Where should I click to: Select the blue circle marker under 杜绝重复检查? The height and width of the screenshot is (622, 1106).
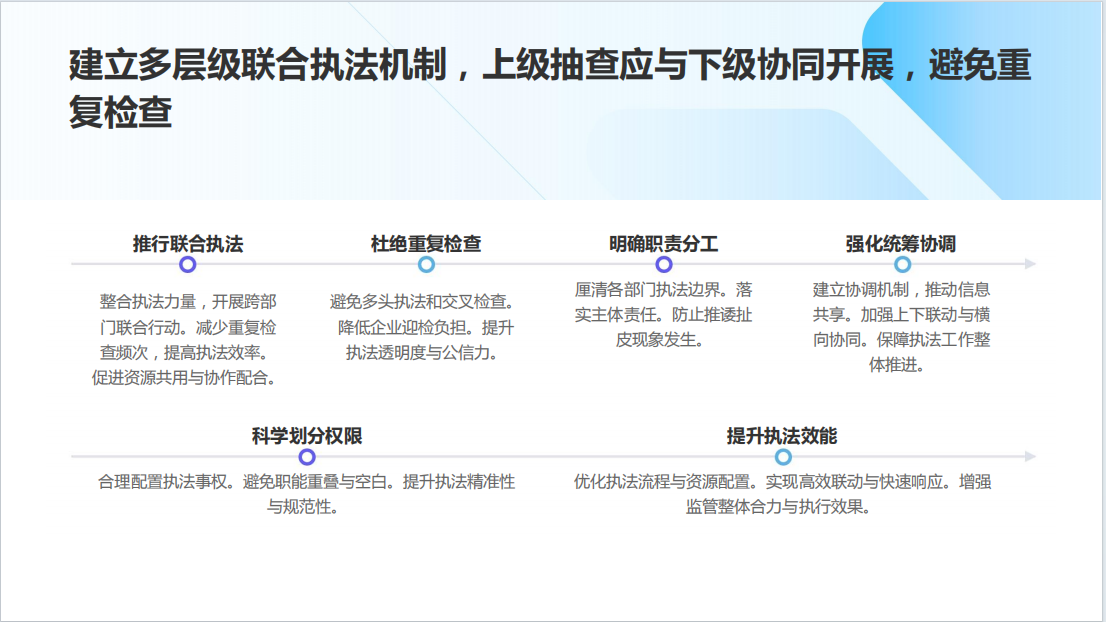point(426,265)
